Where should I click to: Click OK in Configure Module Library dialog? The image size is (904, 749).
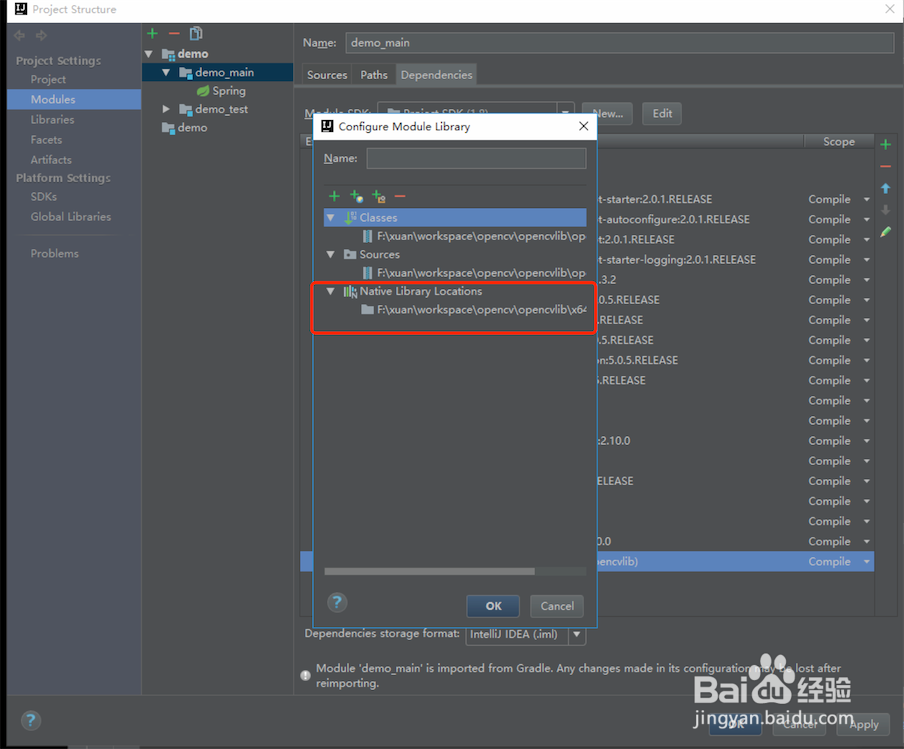point(493,606)
